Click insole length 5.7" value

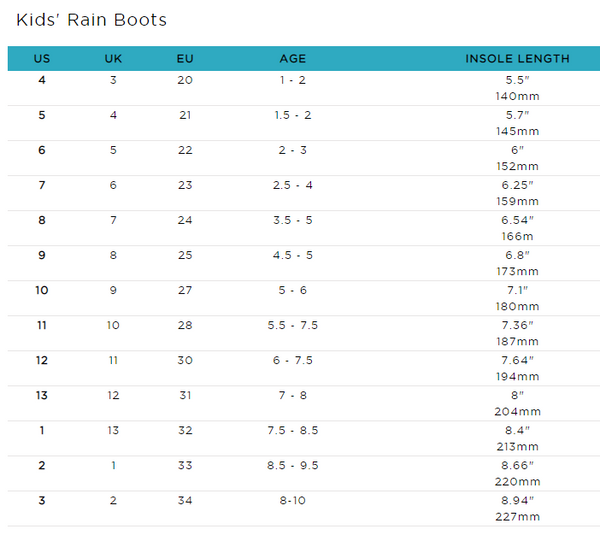click(x=517, y=115)
